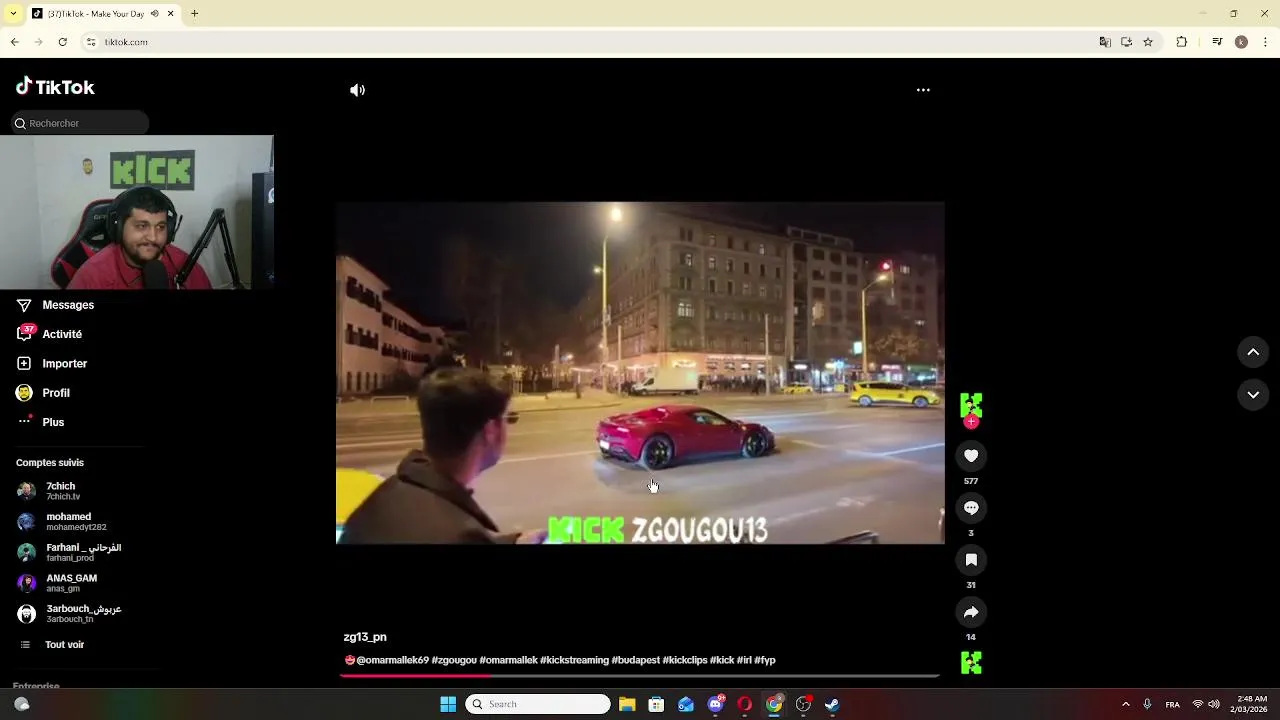Open the #omarmallek hashtag

pyautogui.click(x=508, y=660)
